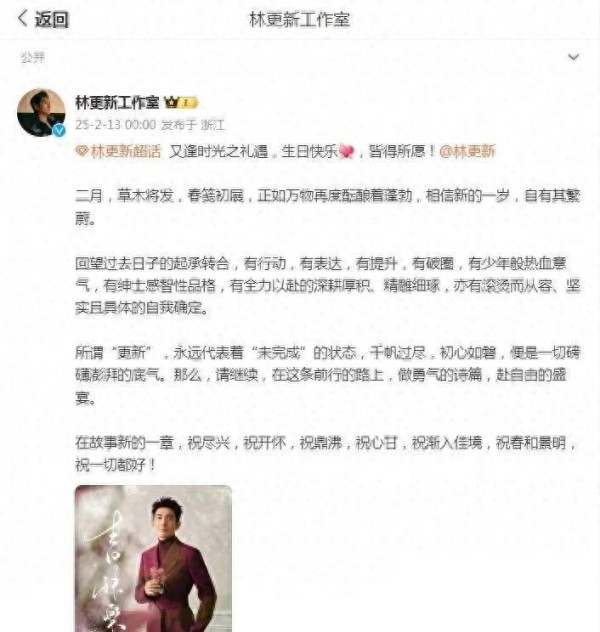Viewport: 600px width, 632px height.
Task: Tap the paragraph beginning 二月，草木将发
Action: (x=328, y=207)
